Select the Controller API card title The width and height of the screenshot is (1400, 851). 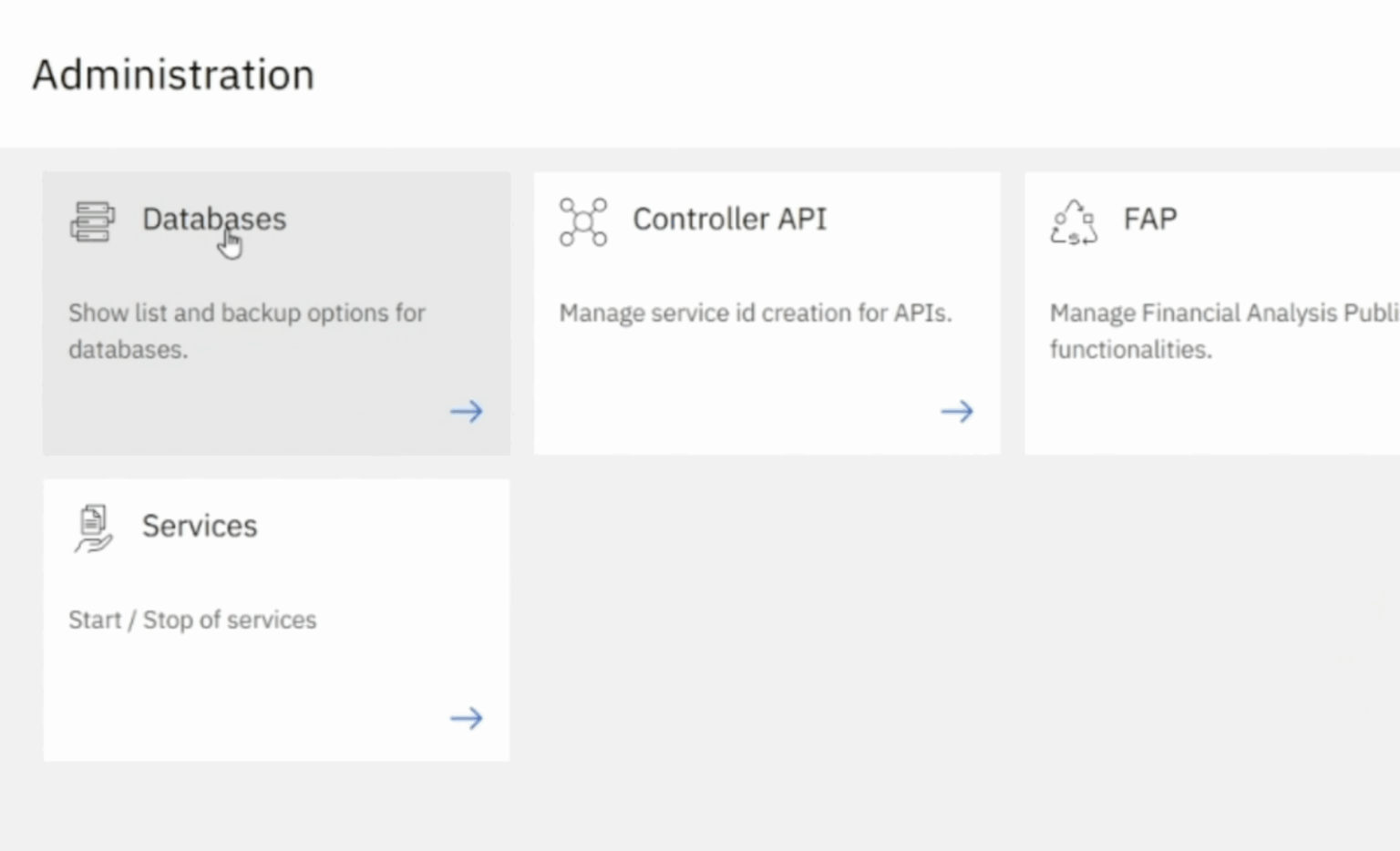tap(730, 220)
